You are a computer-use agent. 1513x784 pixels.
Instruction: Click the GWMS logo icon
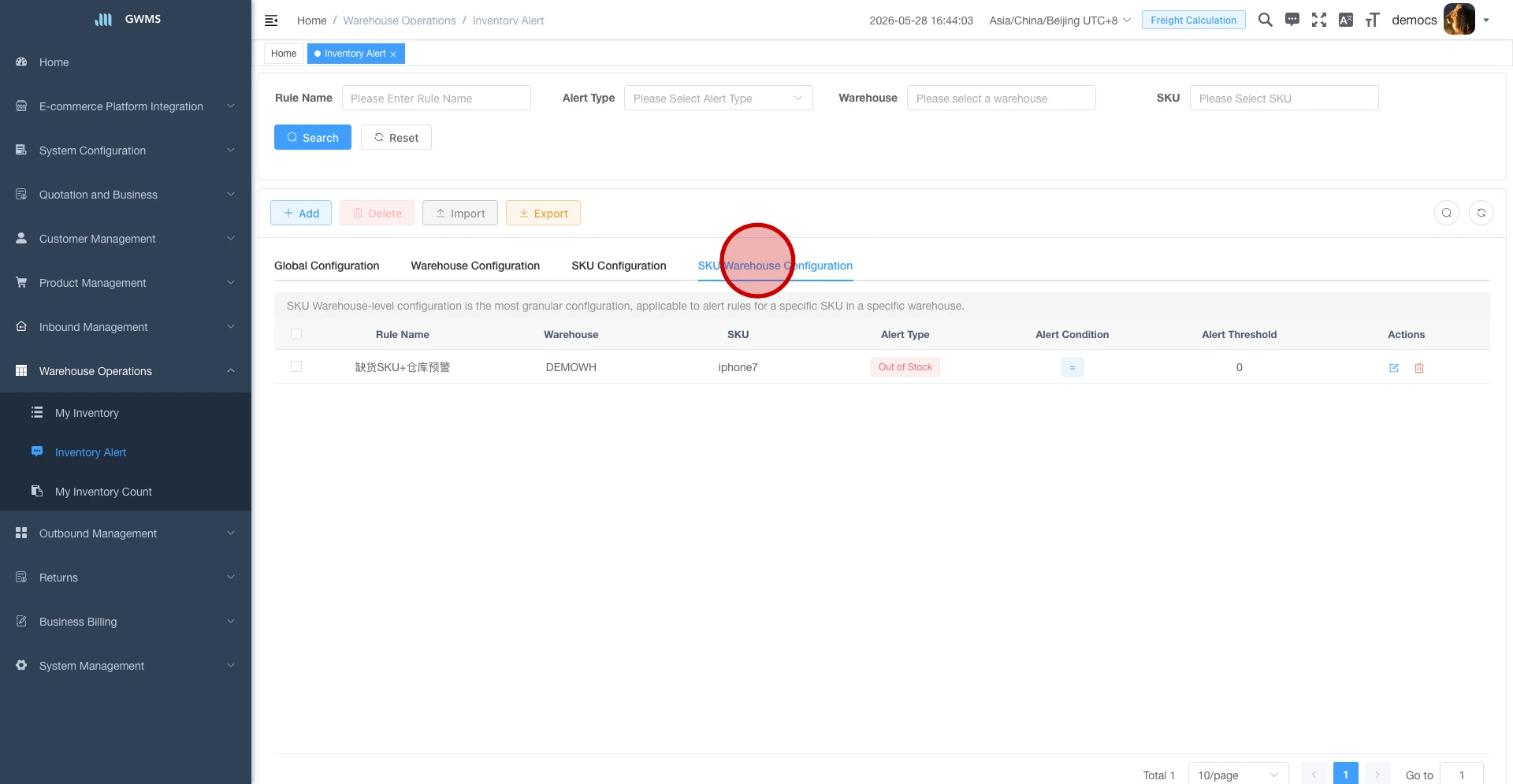(x=103, y=19)
